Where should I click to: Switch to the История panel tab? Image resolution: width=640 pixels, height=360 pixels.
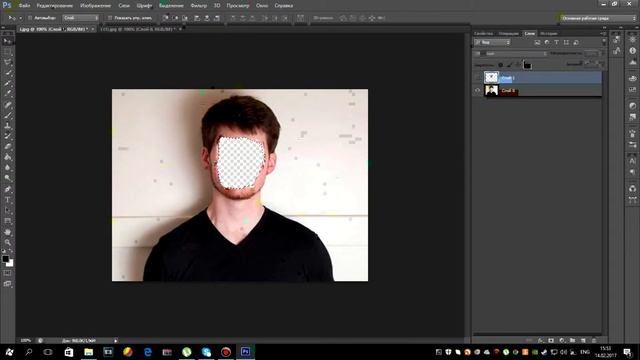549,33
